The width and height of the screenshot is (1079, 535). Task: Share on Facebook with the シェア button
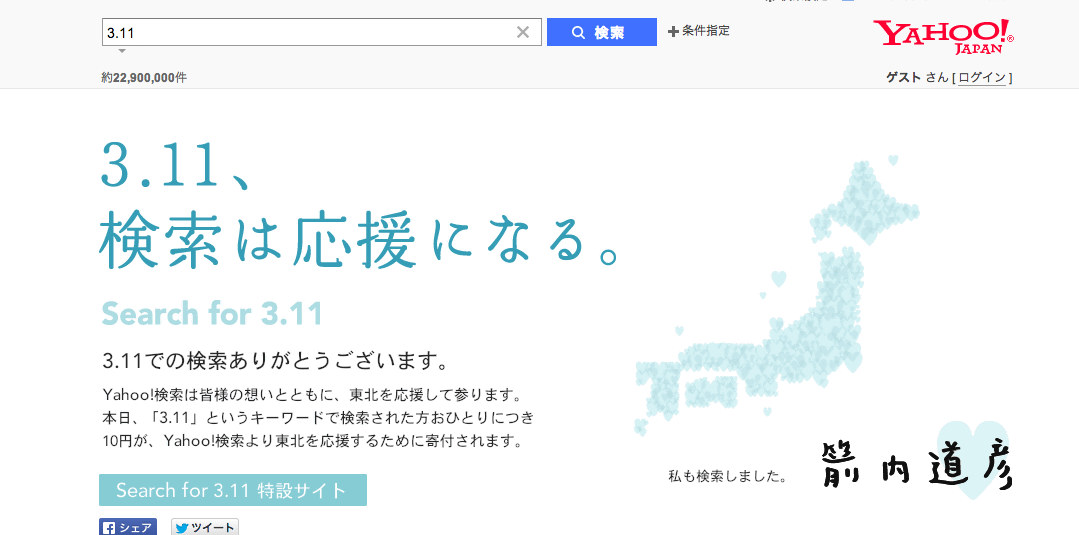pyautogui.click(x=128, y=527)
